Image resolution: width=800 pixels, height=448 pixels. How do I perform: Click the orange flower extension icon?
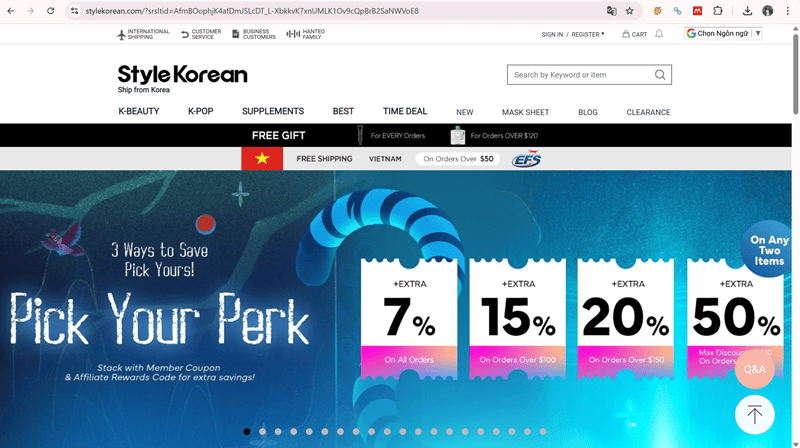tap(657, 11)
